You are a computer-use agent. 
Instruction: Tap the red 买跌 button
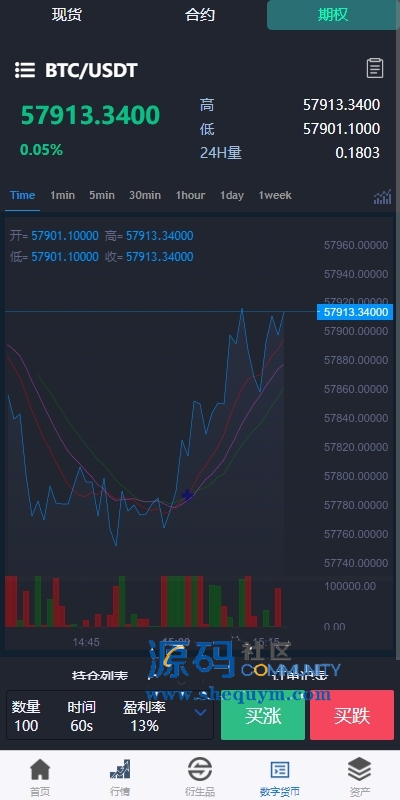[352, 715]
